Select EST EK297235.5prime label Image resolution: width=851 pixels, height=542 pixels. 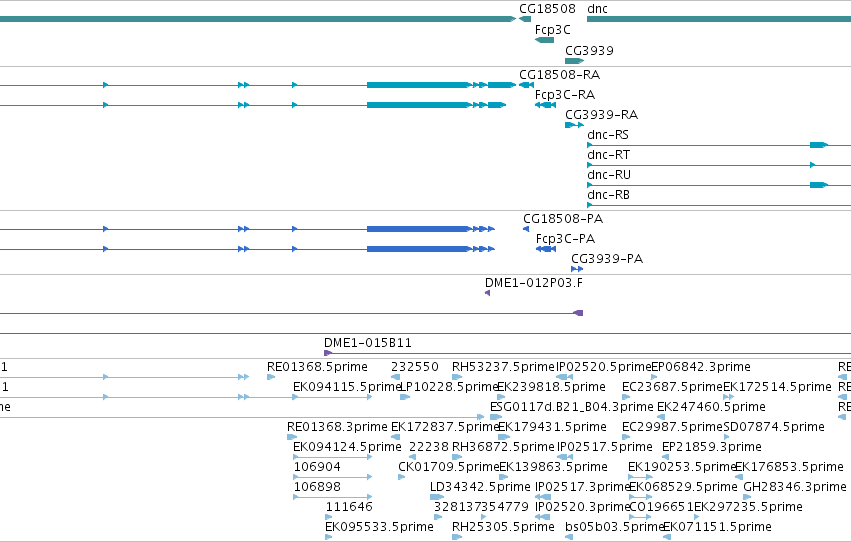click(748, 508)
